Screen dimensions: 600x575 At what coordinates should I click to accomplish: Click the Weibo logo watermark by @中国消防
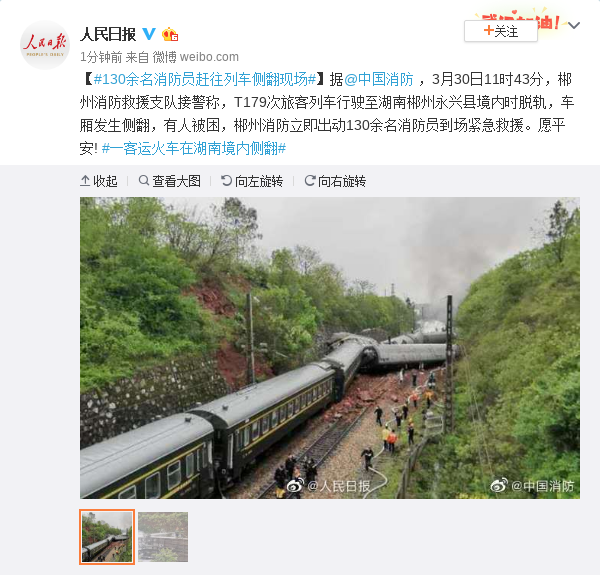point(499,485)
